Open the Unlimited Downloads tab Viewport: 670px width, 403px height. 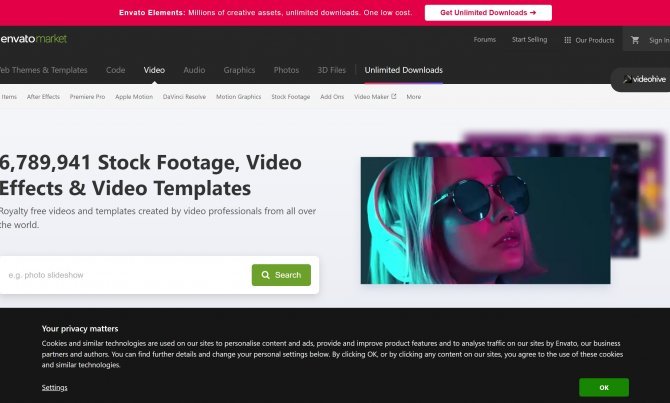(x=403, y=70)
